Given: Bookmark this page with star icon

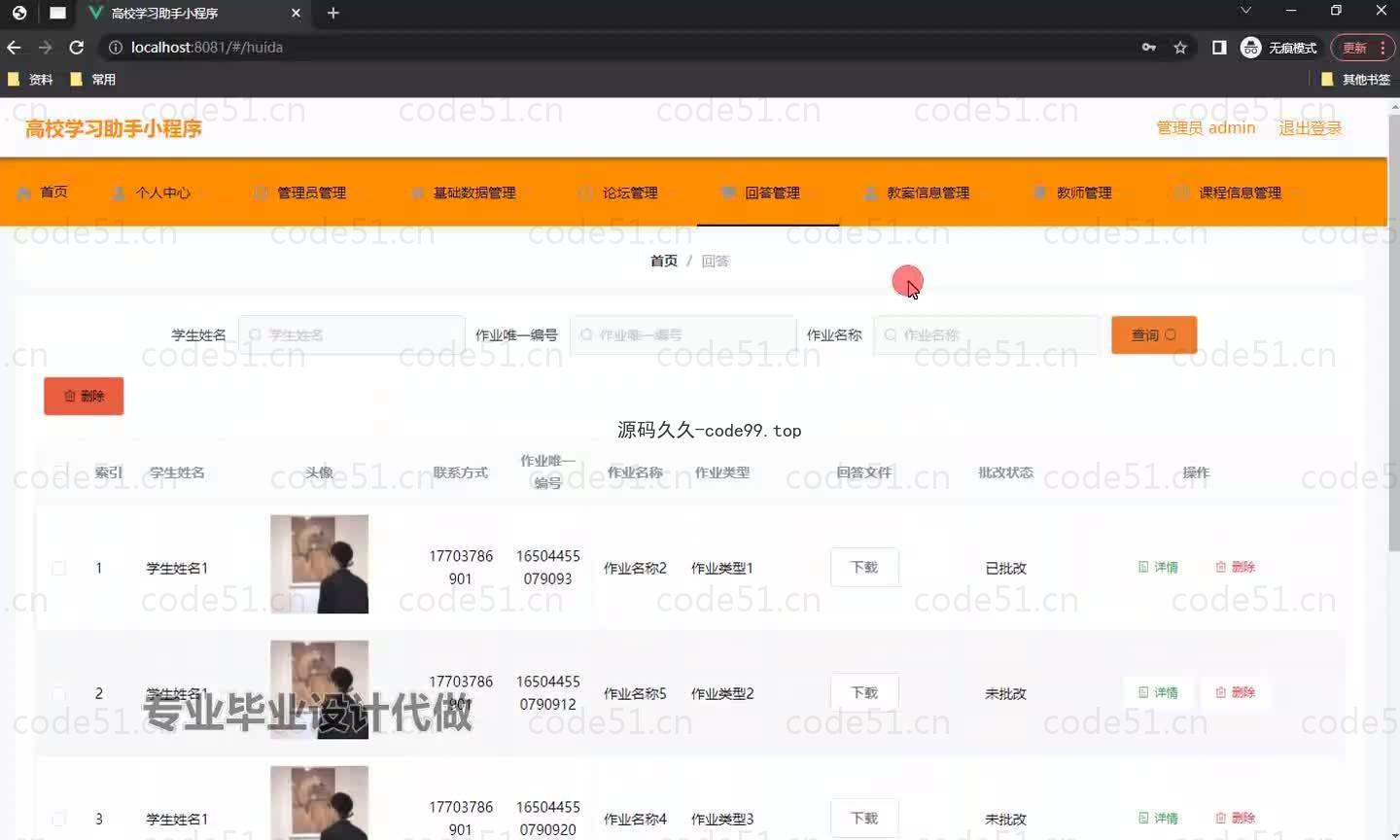Looking at the screenshot, I should click(1180, 47).
